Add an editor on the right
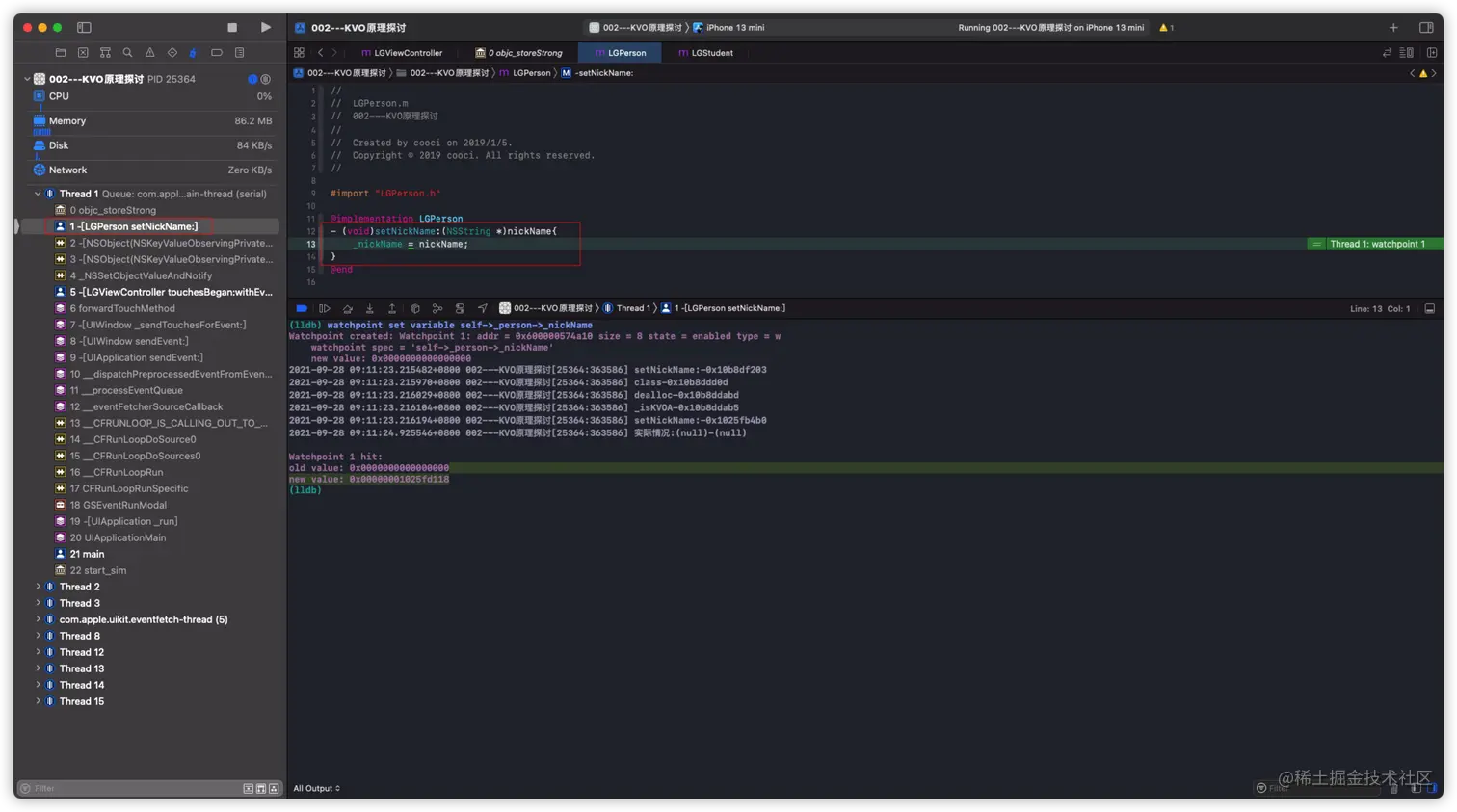The height and width of the screenshot is (812, 1457). [x=1432, y=53]
